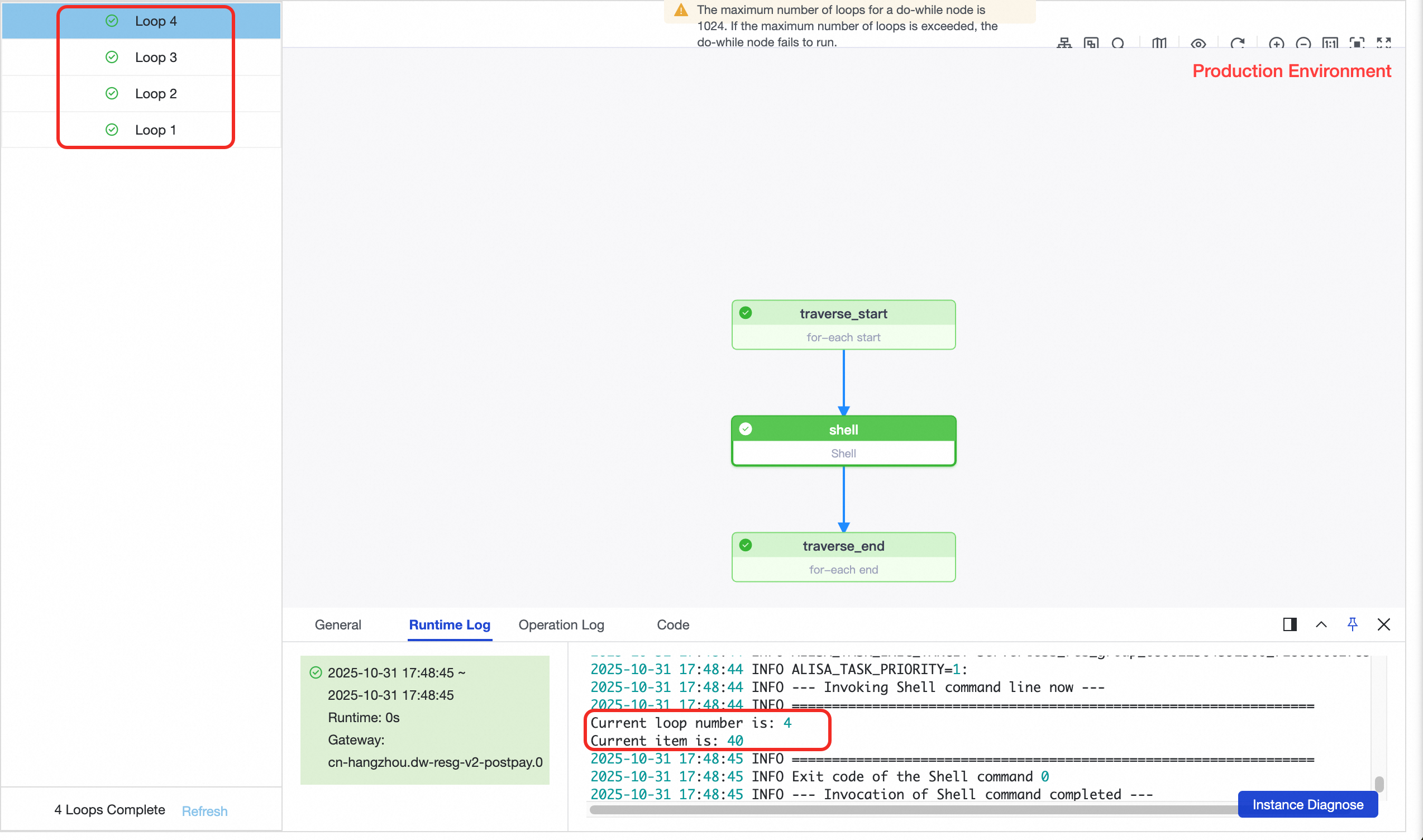Click the hierarchy layout icon in toolbar
Screen dimensions: 1423x840
(1064, 43)
